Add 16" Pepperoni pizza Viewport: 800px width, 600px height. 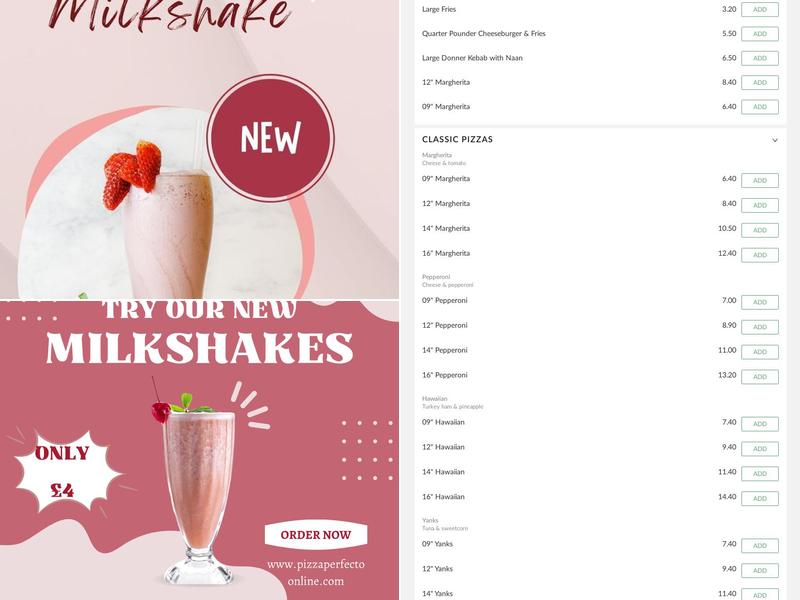[x=760, y=377]
